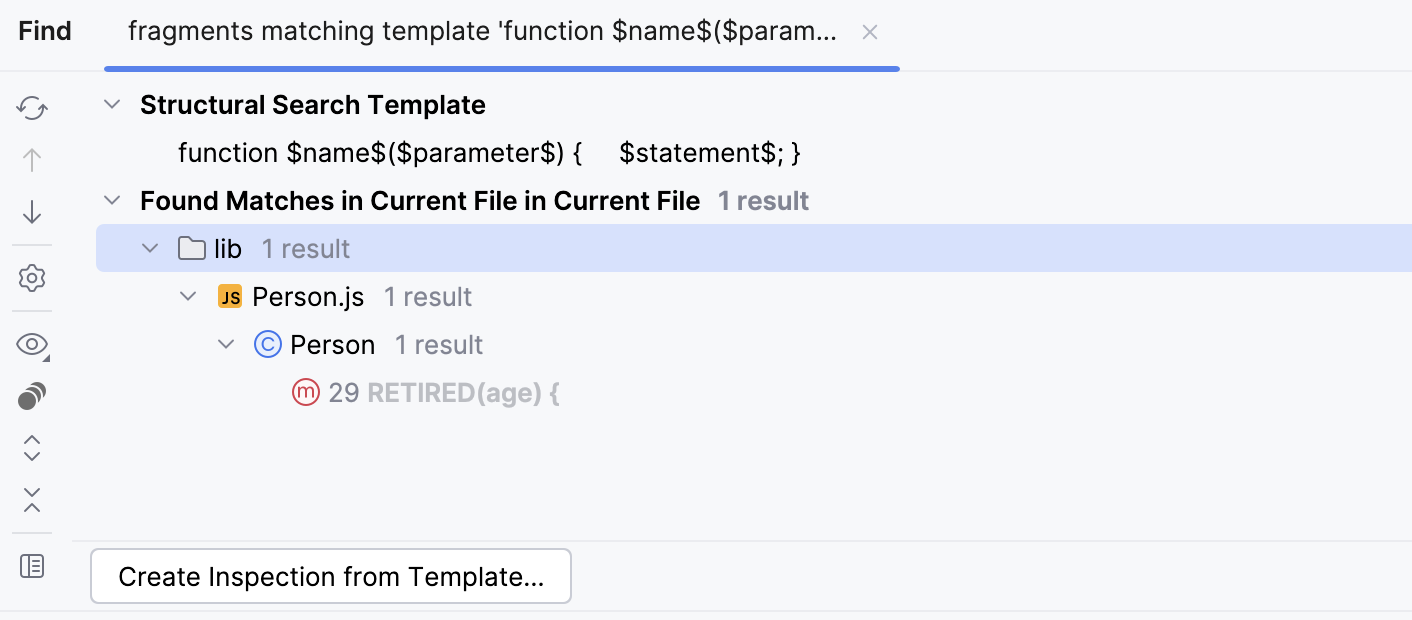Click the Create Inspection from Template button
The height and width of the screenshot is (620, 1412).
(x=331, y=577)
